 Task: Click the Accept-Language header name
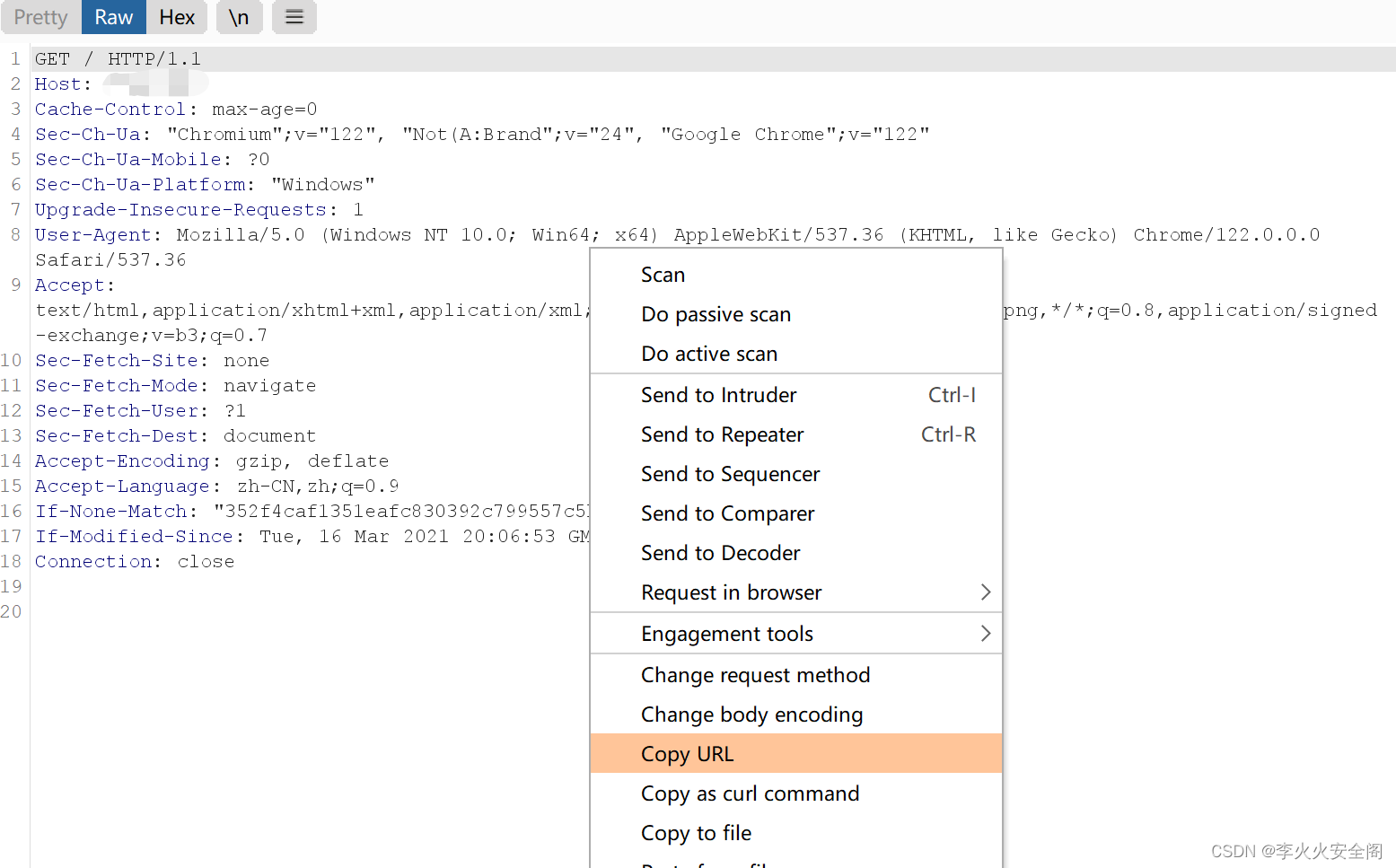click(122, 487)
